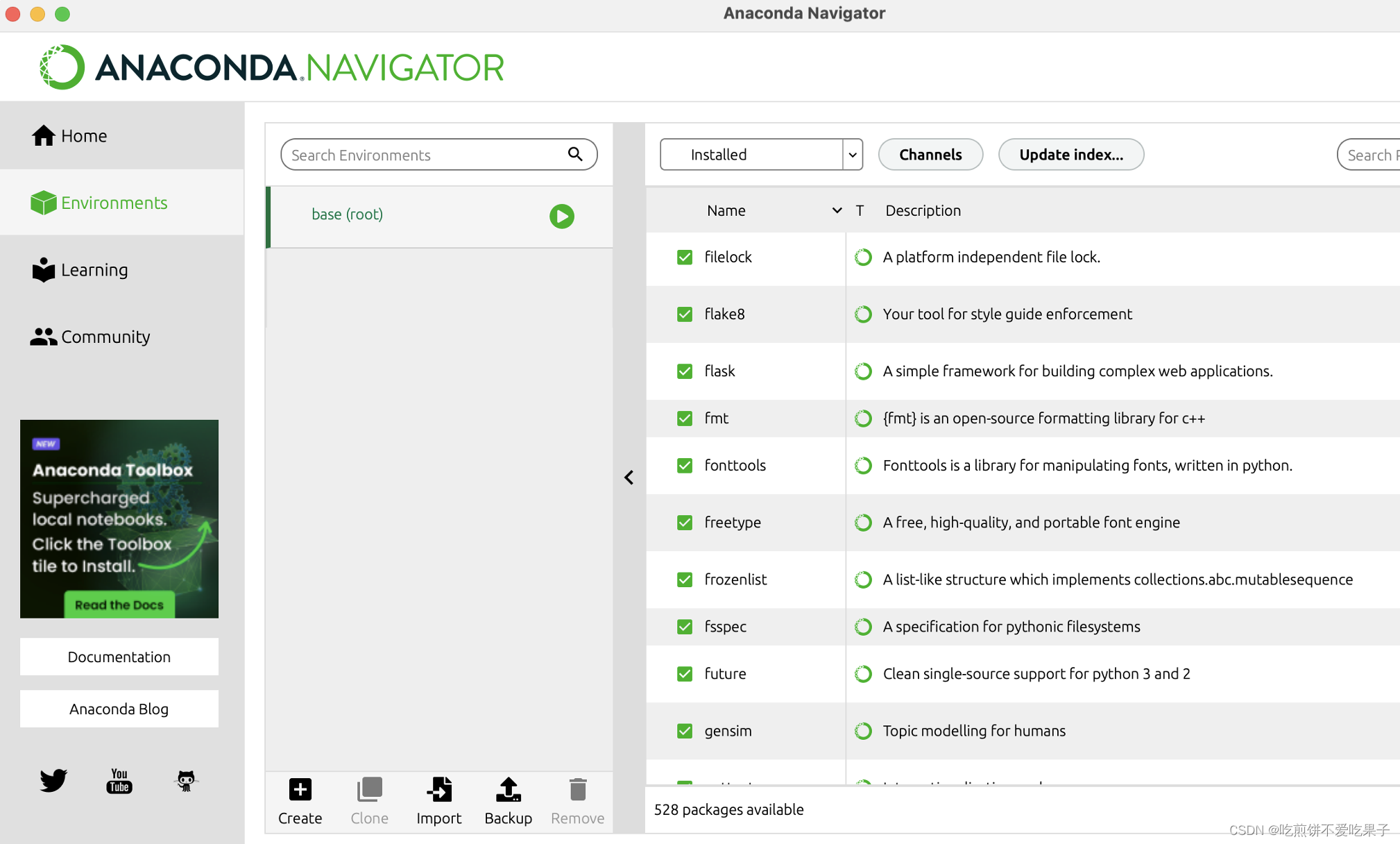Click the magnifier icon in Search Environments

tap(575, 154)
